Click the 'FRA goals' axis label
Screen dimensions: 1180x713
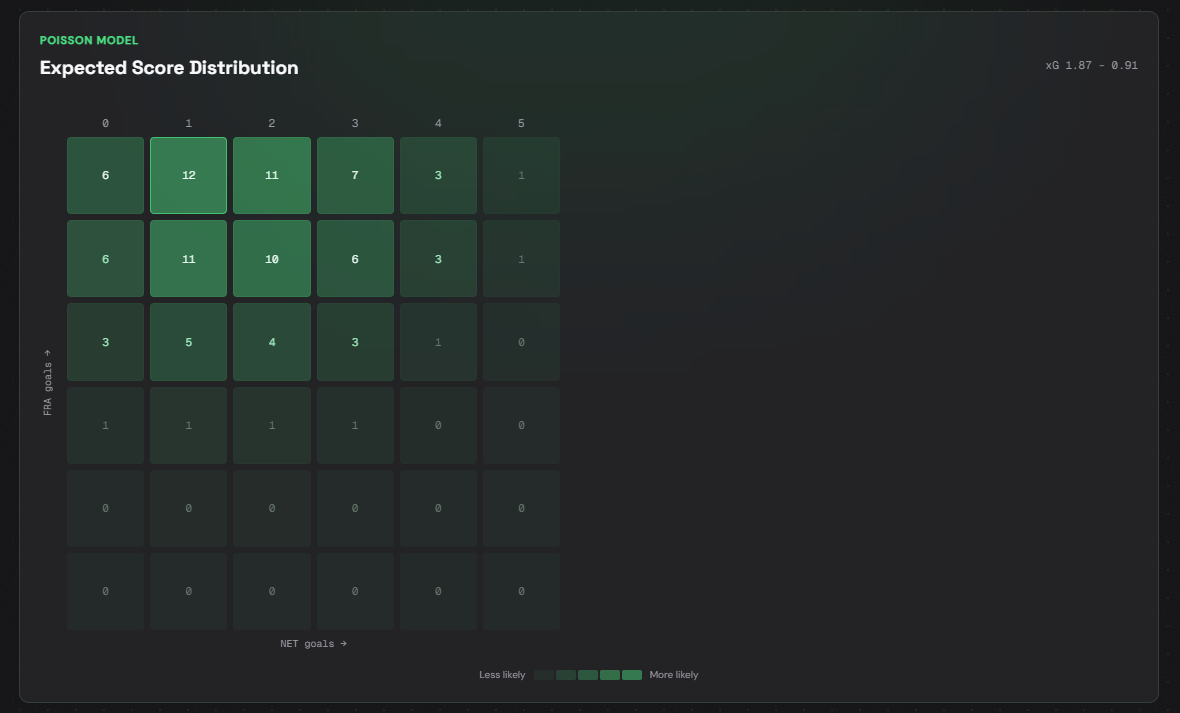[x=47, y=383]
